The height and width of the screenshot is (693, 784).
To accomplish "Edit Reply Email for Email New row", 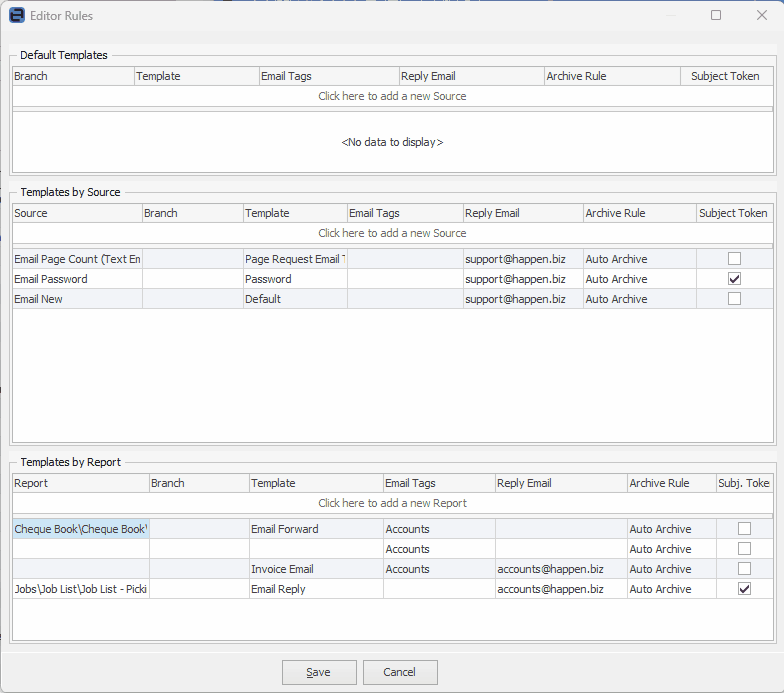I will click(x=522, y=299).
